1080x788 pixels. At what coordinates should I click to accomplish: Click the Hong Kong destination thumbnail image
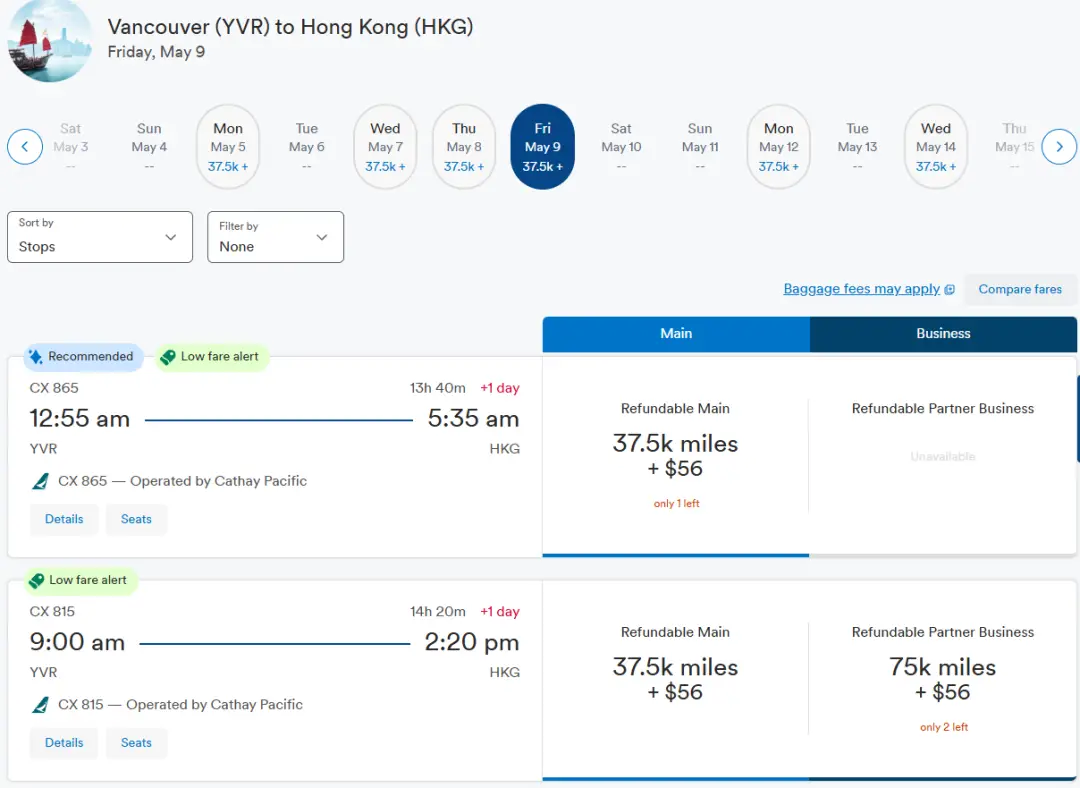pyautogui.click(x=49, y=41)
